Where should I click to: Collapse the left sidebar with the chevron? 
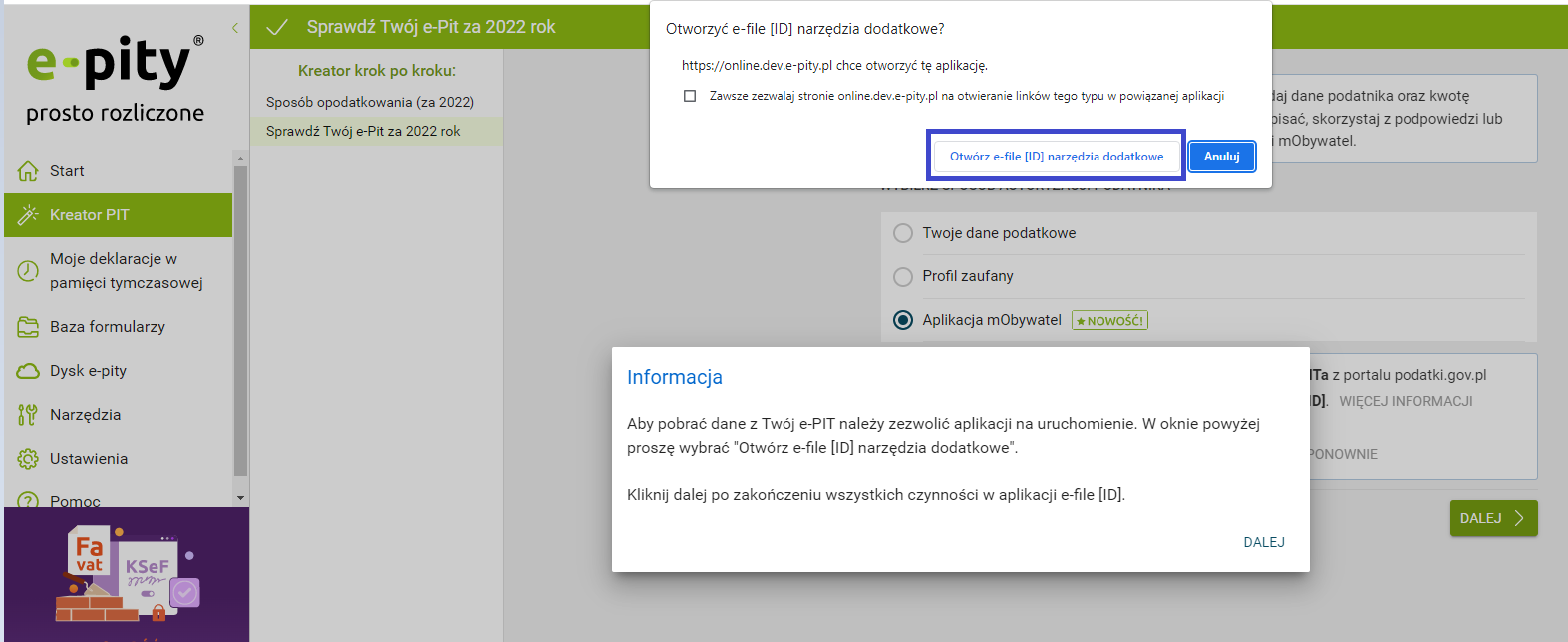point(235,28)
